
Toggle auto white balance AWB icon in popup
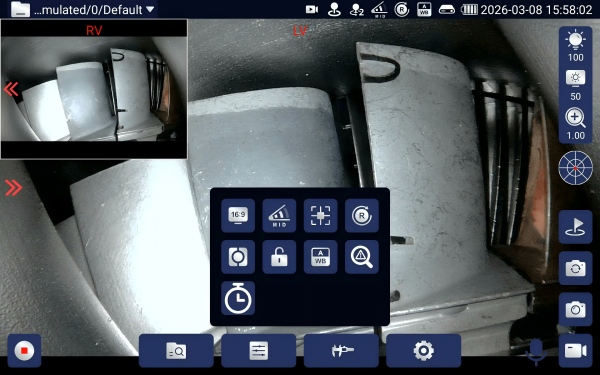click(321, 257)
